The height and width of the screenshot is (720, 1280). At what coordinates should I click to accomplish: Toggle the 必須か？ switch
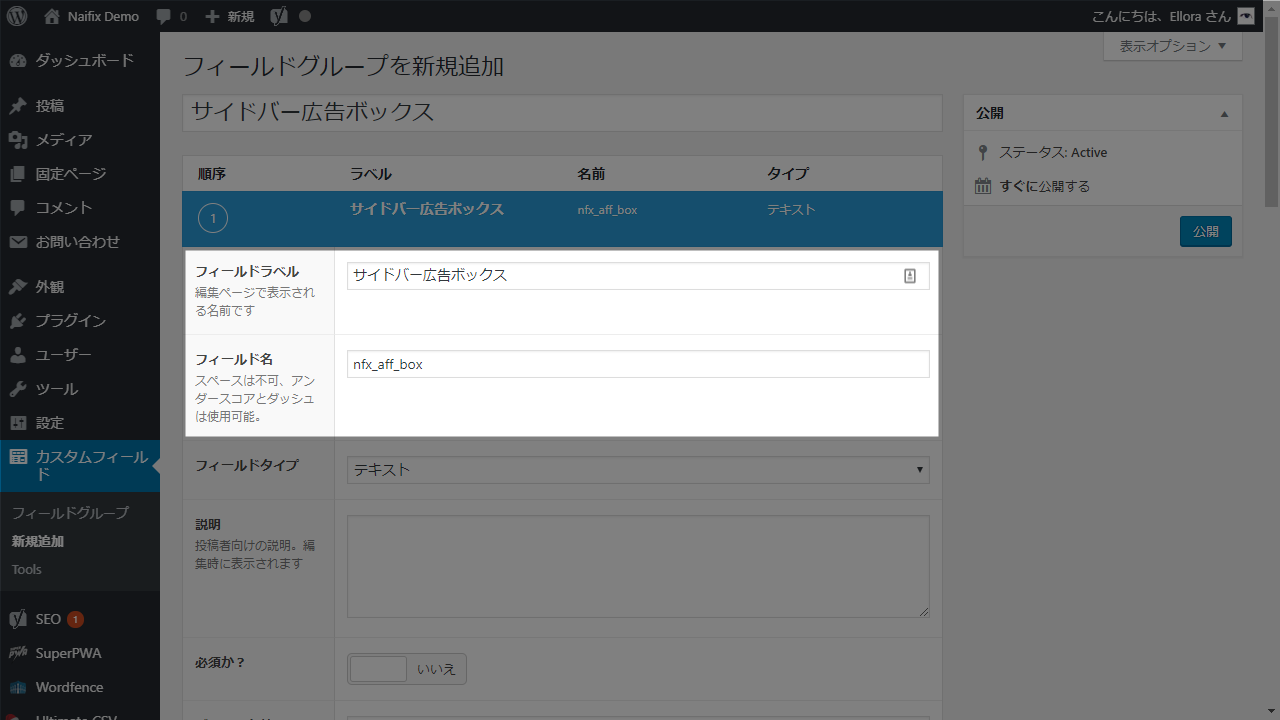[x=407, y=669]
